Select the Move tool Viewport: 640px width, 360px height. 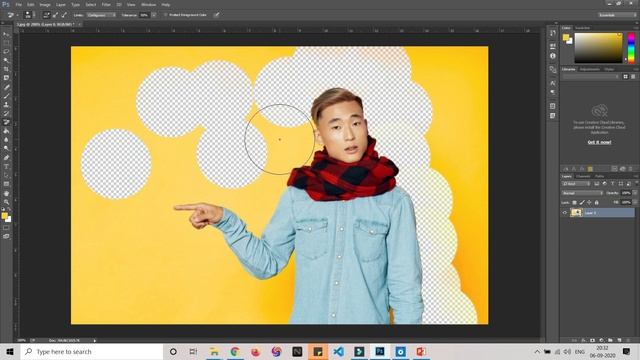pos(6,34)
